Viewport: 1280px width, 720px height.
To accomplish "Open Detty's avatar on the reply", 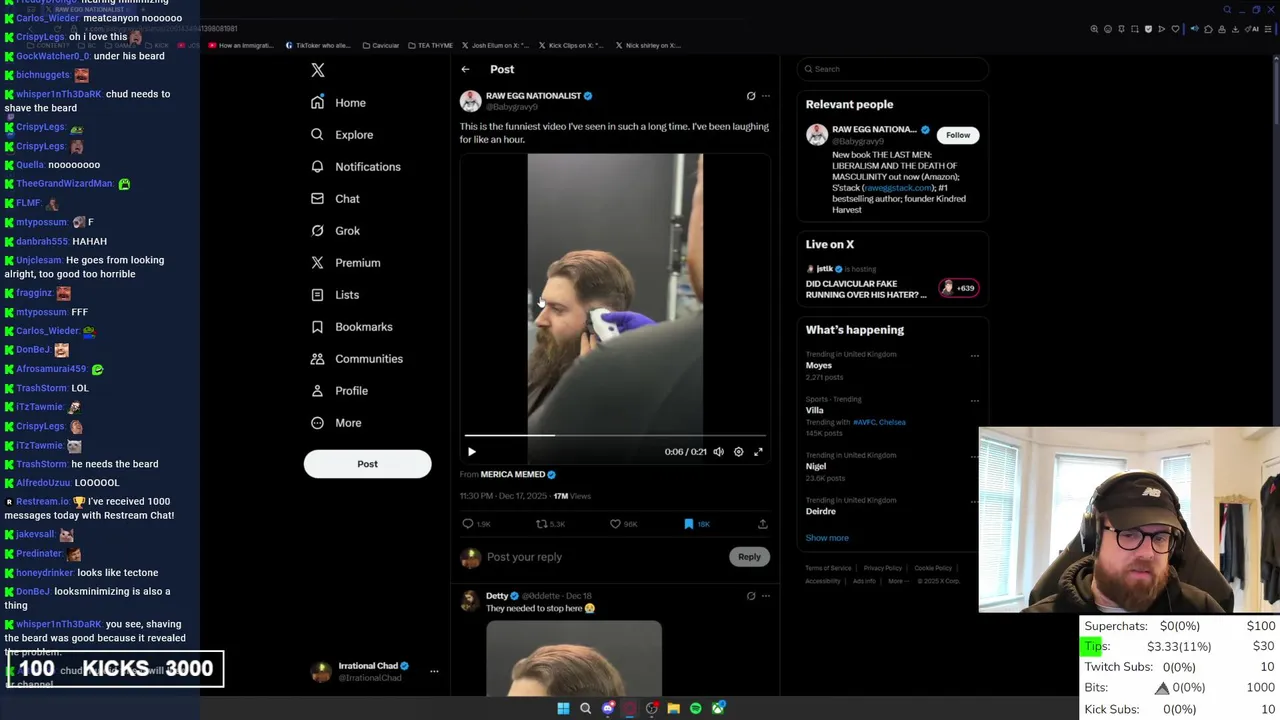I will pos(470,600).
